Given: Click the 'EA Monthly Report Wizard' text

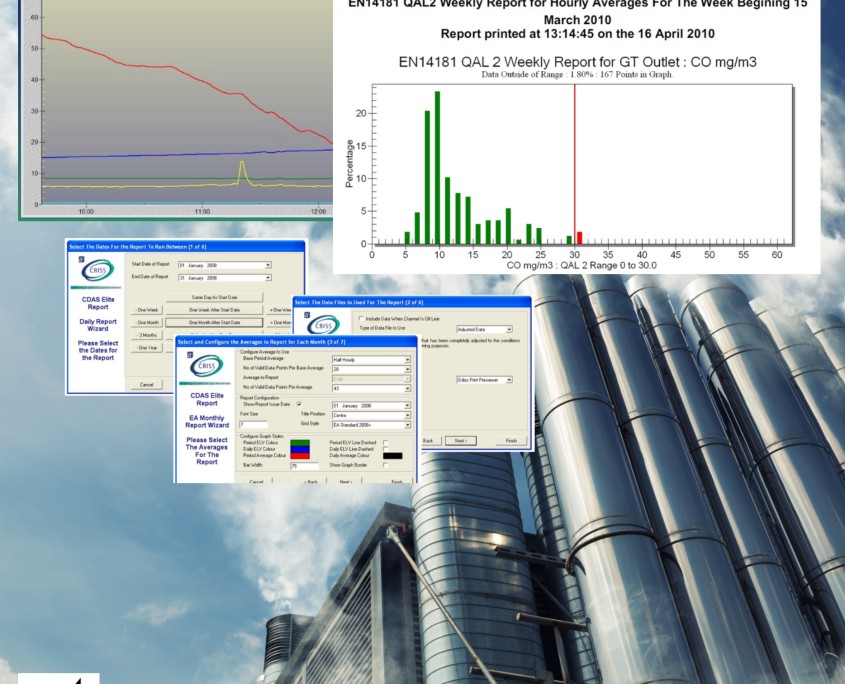Looking at the screenshot, I should (207, 422).
